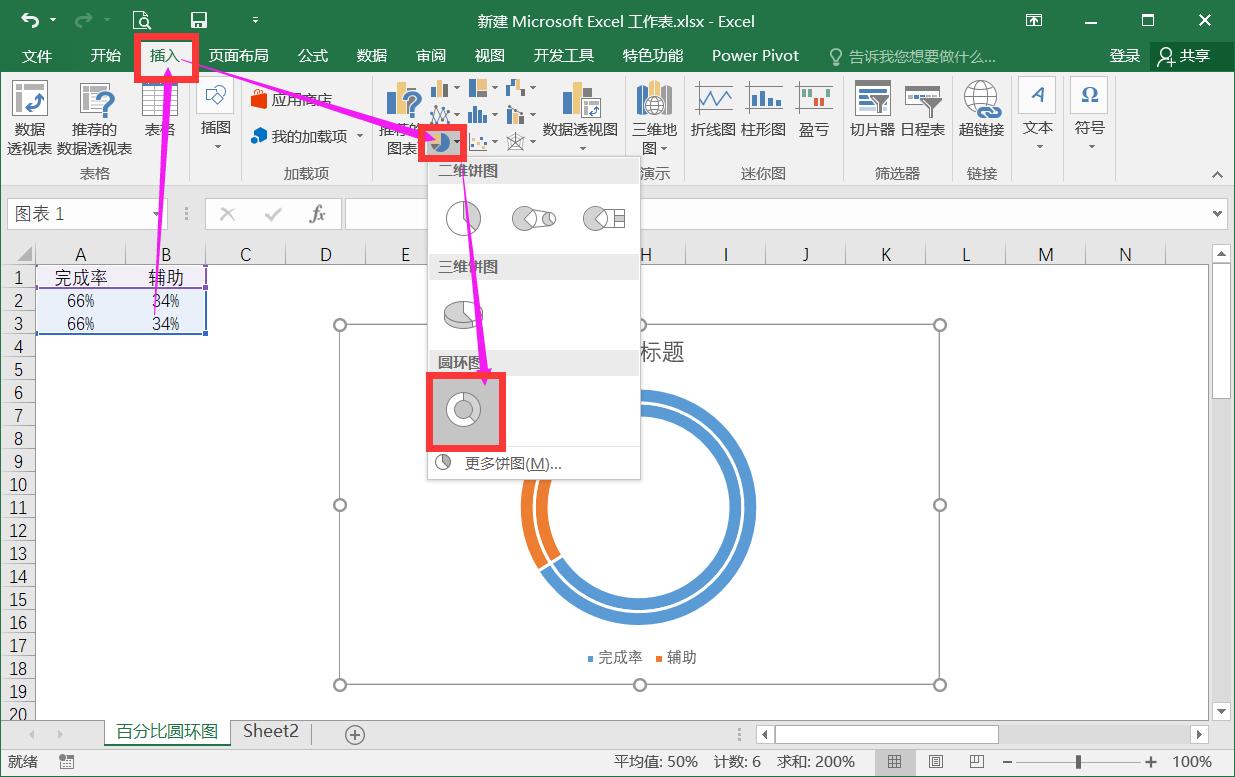The height and width of the screenshot is (777, 1235).
Task: Open the 插入 ribbon tab
Action: [164, 56]
